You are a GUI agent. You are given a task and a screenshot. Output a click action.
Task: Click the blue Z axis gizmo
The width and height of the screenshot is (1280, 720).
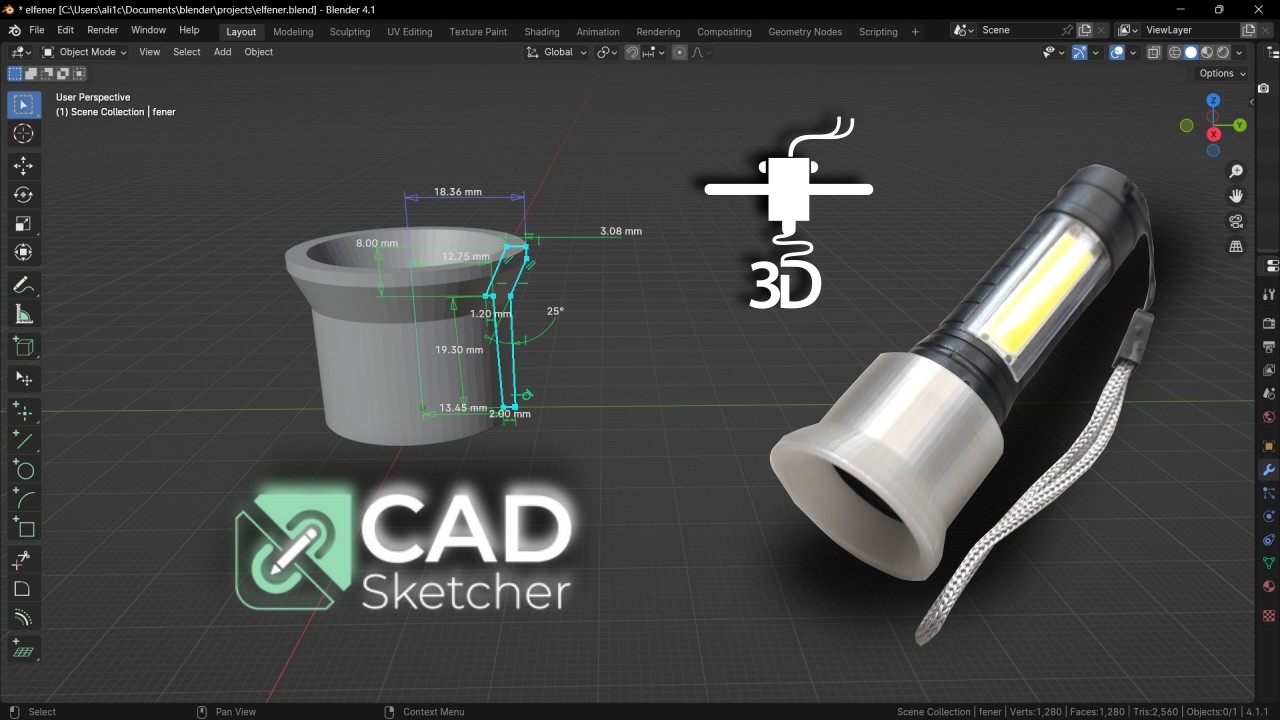pyautogui.click(x=1213, y=100)
